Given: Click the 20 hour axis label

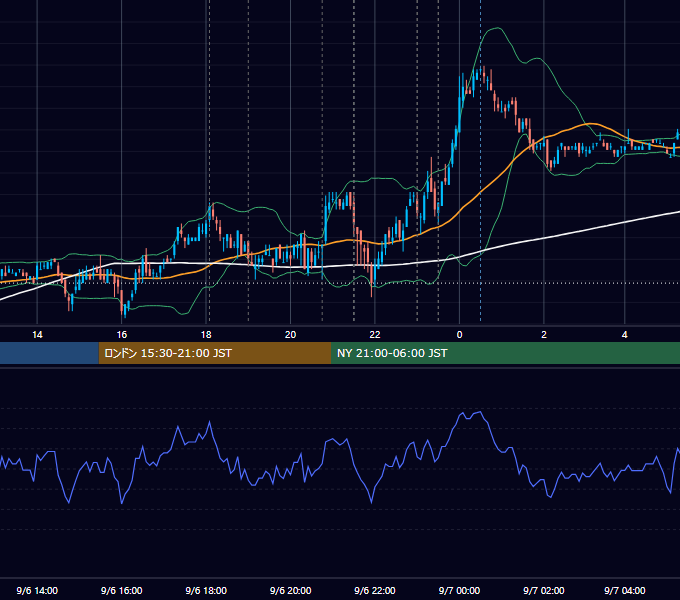Looking at the screenshot, I should point(291,335).
